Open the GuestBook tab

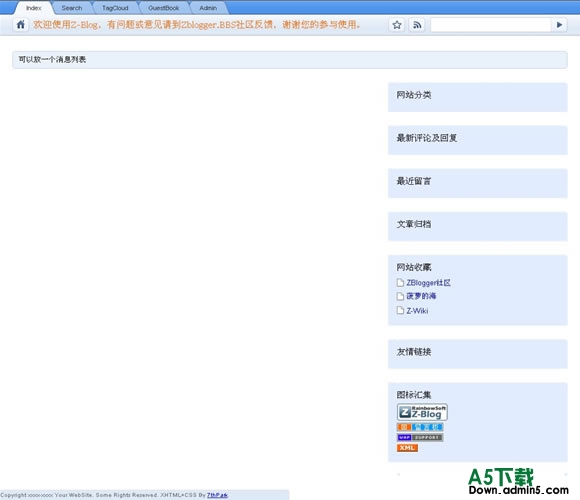point(163,8)
